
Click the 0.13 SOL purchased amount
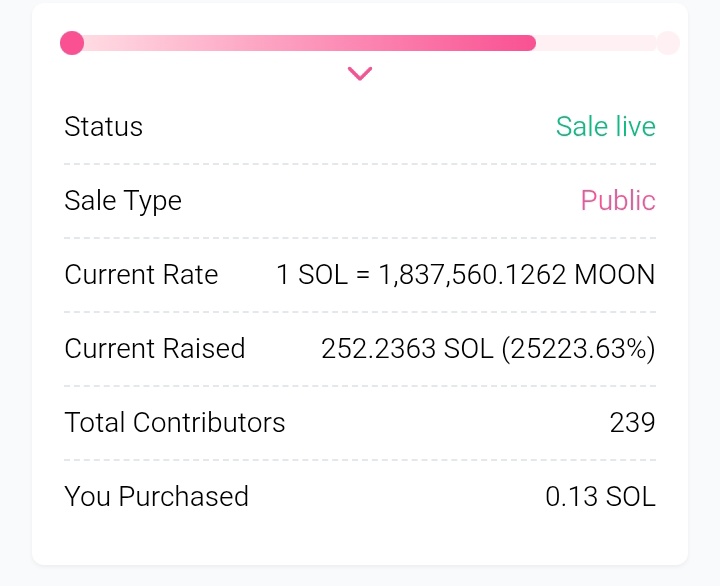click(600, 497)
